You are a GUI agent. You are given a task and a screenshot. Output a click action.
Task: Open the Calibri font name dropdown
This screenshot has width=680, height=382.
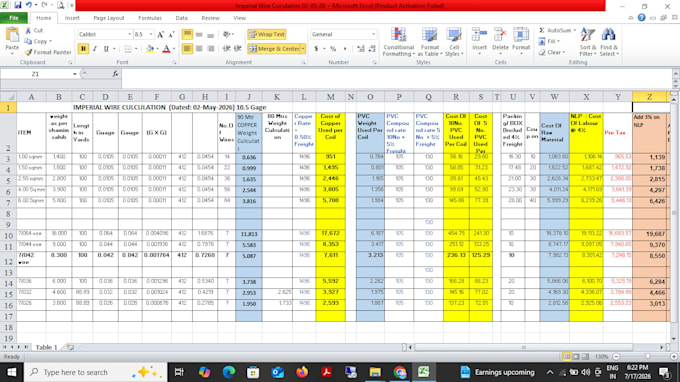point(129,34)
